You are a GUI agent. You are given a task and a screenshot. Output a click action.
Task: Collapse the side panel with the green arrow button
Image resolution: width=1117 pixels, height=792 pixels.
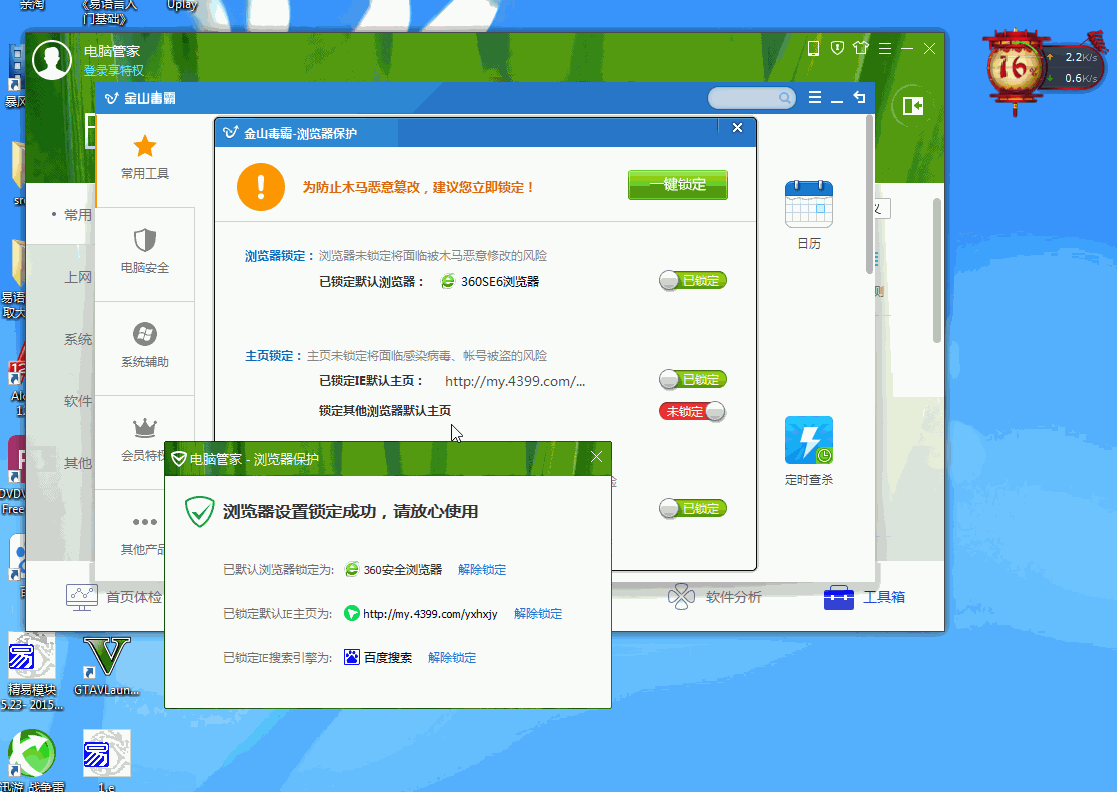pos(911,107)
